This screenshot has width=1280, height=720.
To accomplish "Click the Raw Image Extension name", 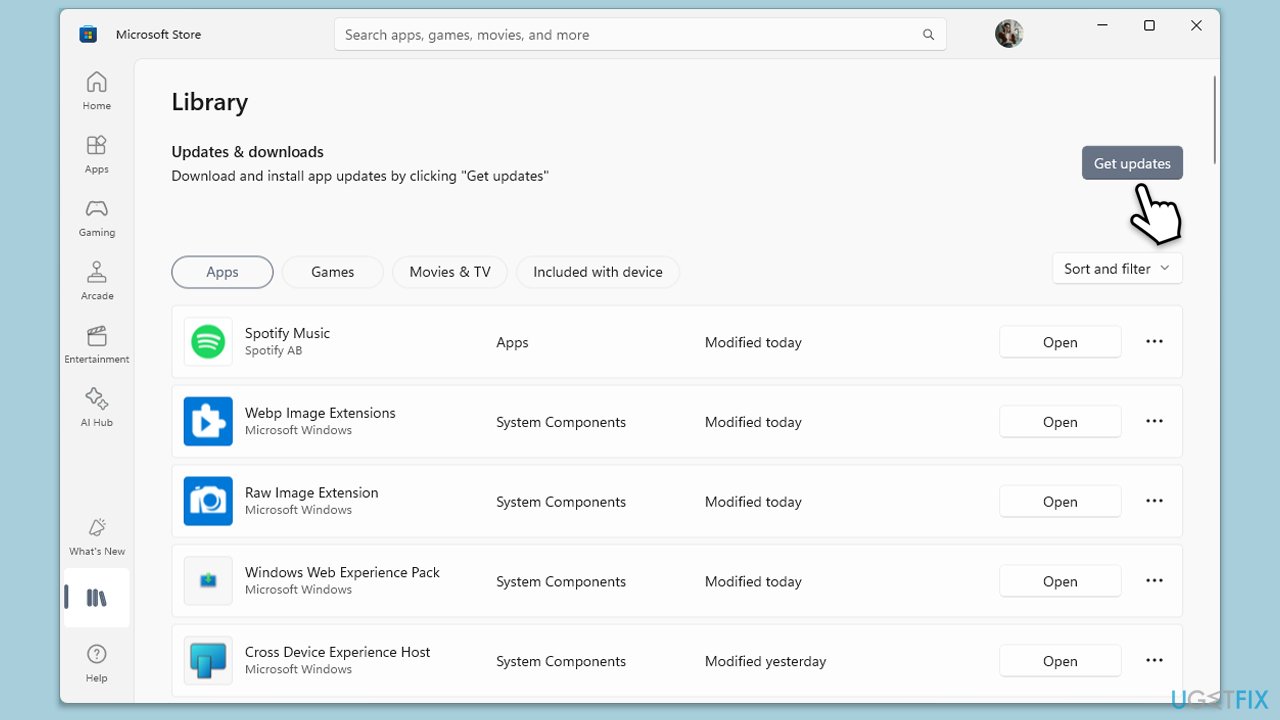I will pos(312,493).
